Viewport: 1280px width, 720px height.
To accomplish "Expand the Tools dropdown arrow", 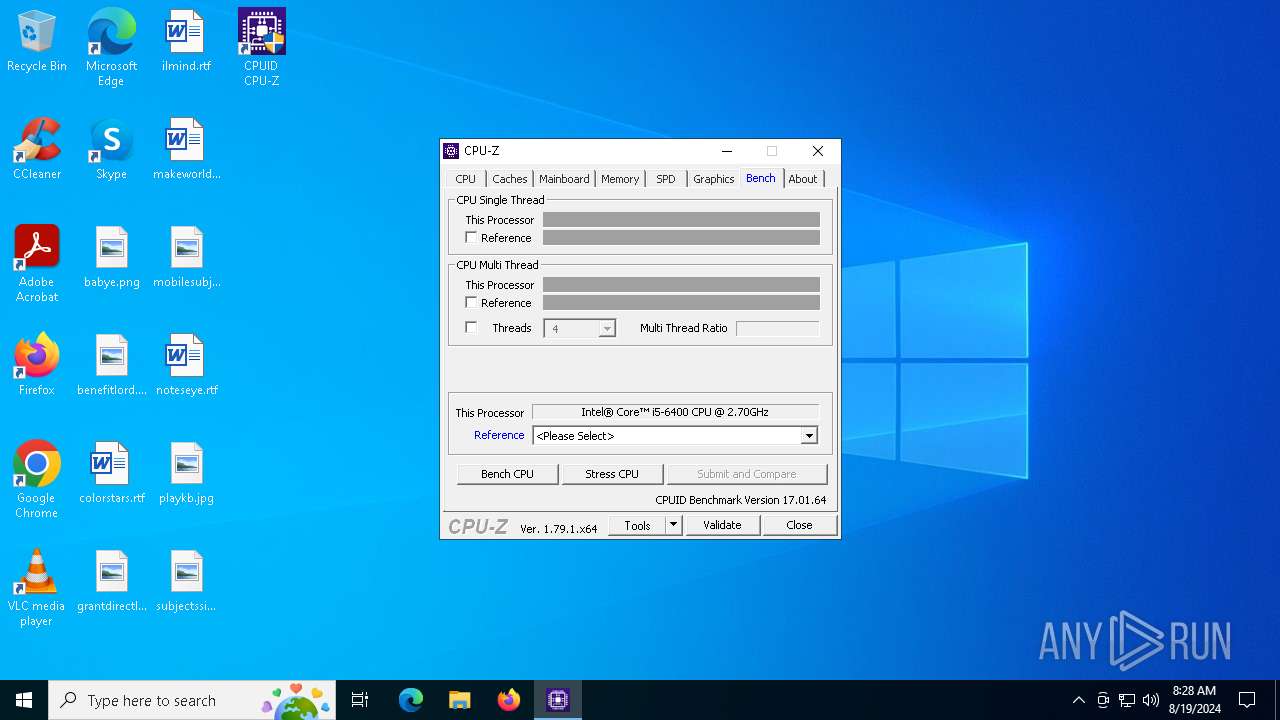I will 673,525.
